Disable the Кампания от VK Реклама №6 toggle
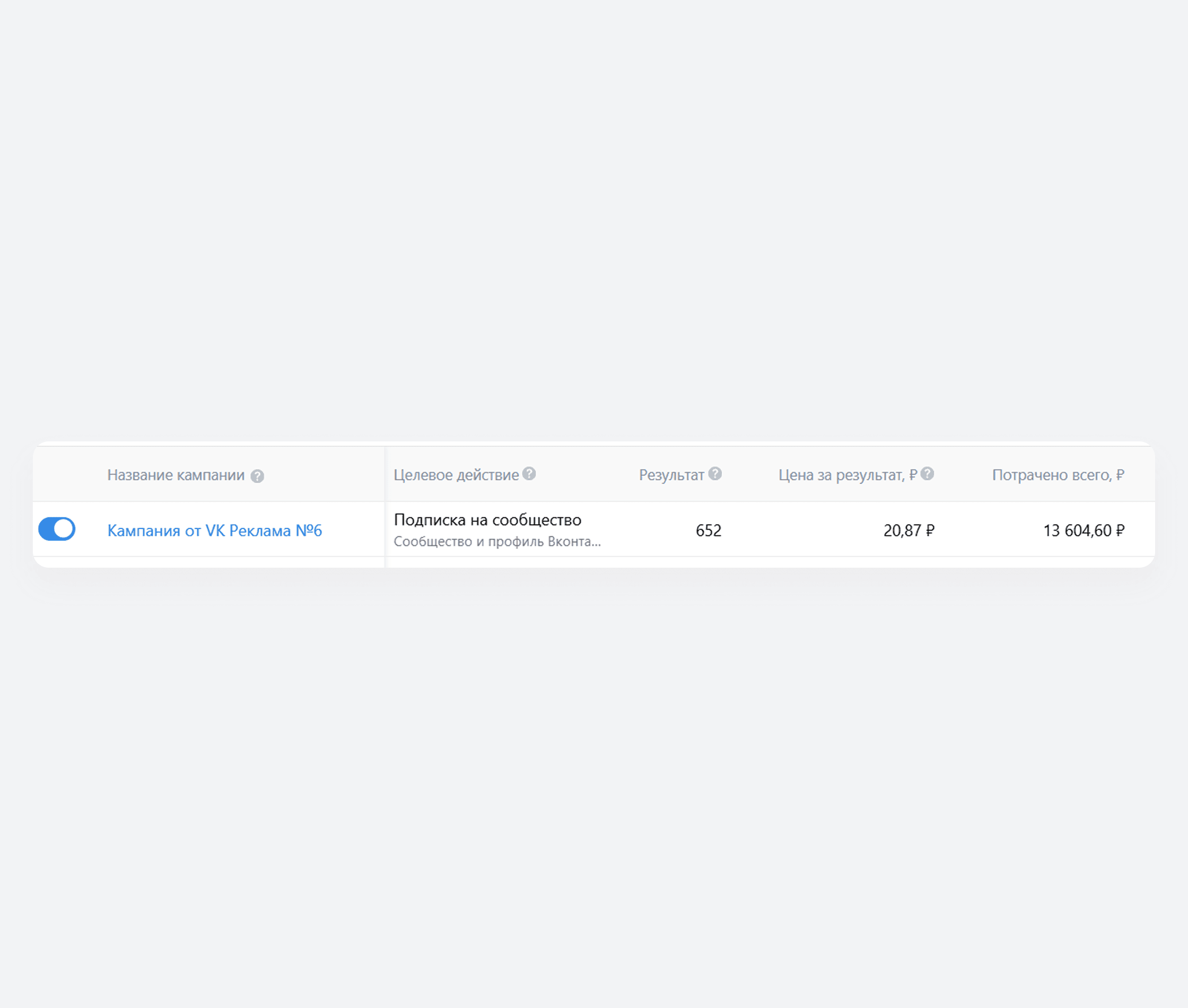Screen dimensions: 1188x1008 tap(57, 529)
